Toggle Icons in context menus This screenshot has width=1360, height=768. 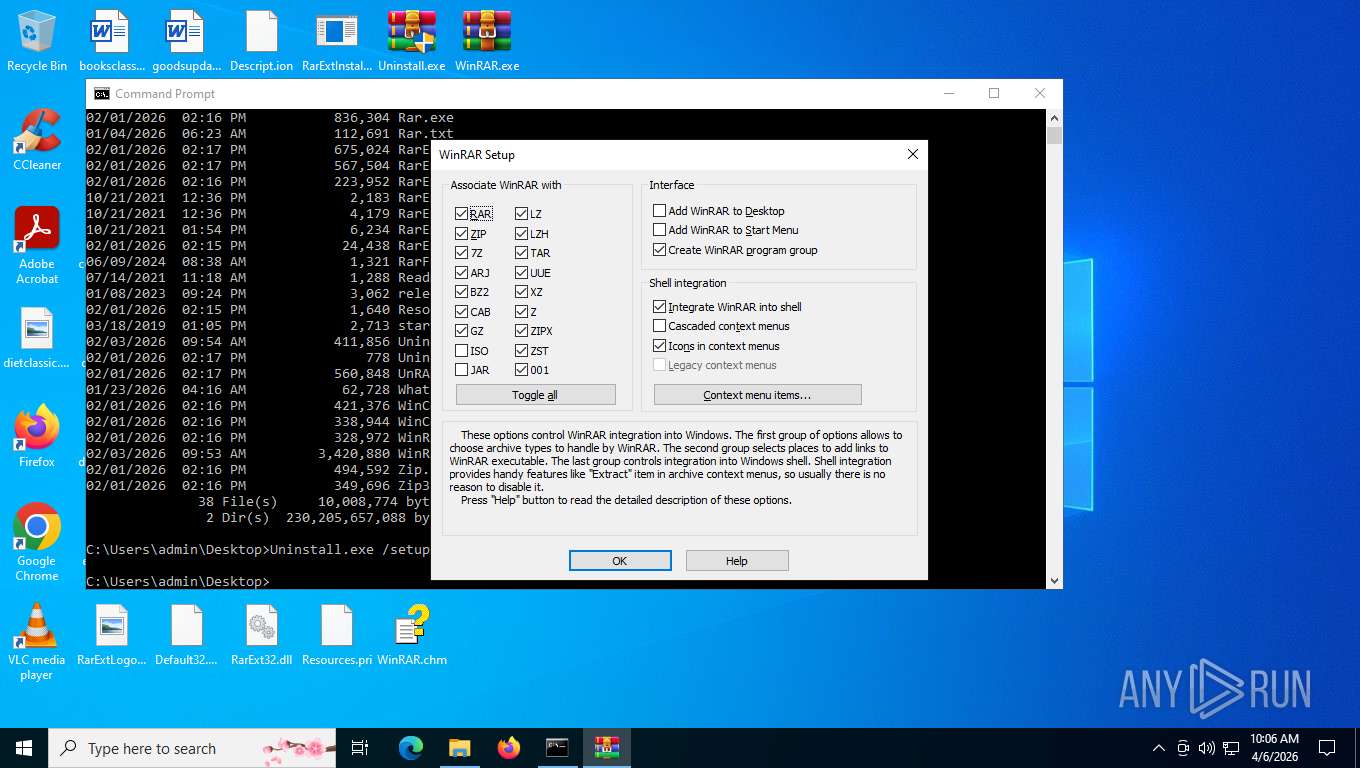(659, 346)
